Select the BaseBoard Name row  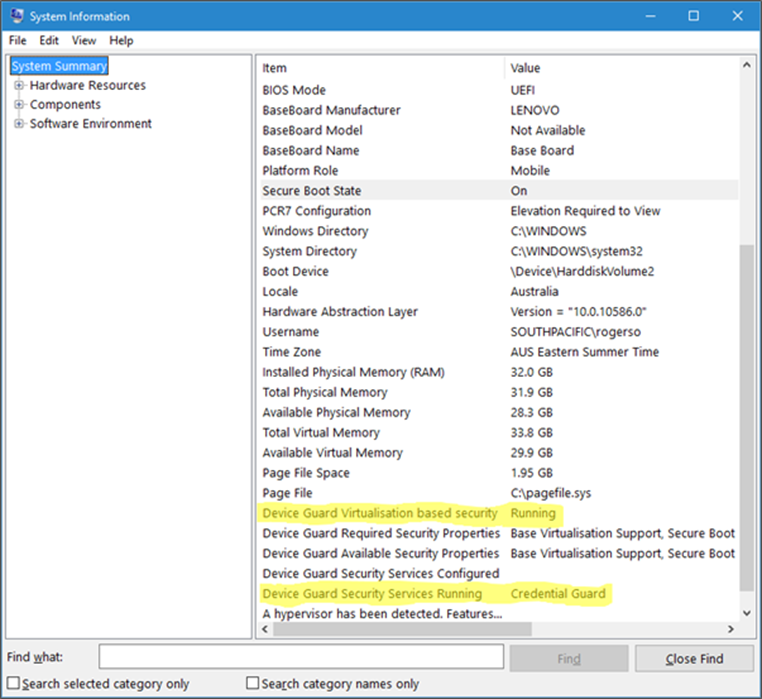point(499,151)
